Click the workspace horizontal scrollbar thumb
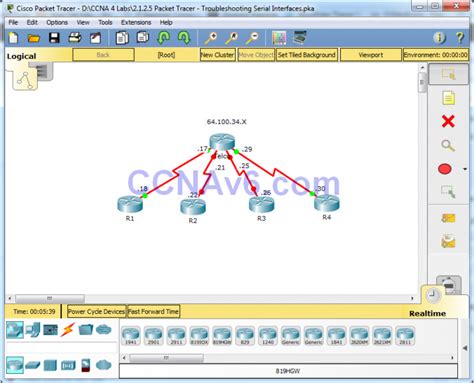This screenshot has width=474, height=383. point(50,298)
